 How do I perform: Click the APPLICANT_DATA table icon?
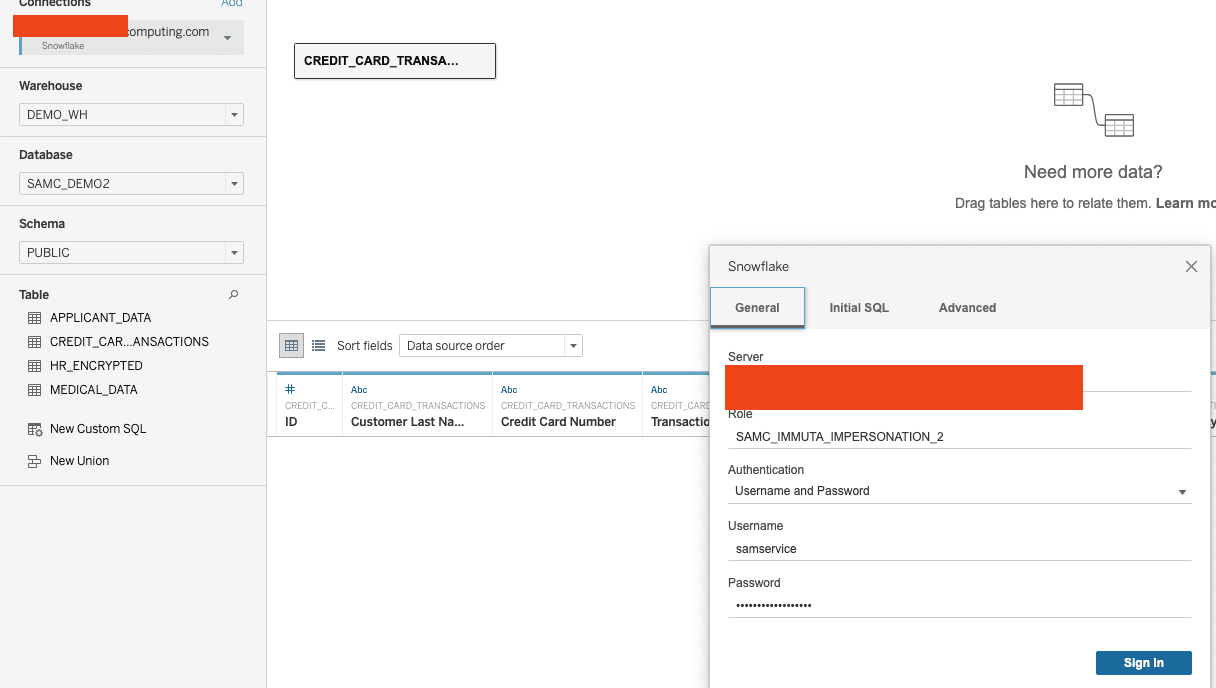click(x=34, y=318)
